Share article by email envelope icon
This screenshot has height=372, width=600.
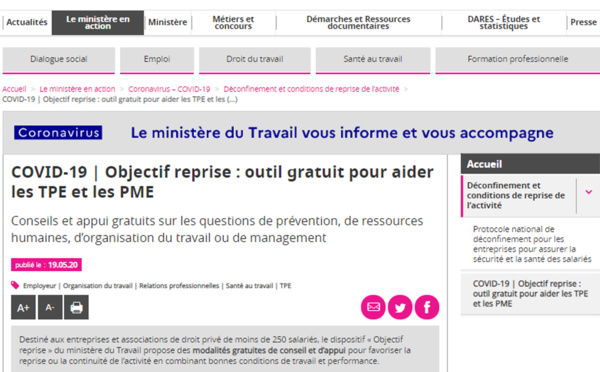373,307
